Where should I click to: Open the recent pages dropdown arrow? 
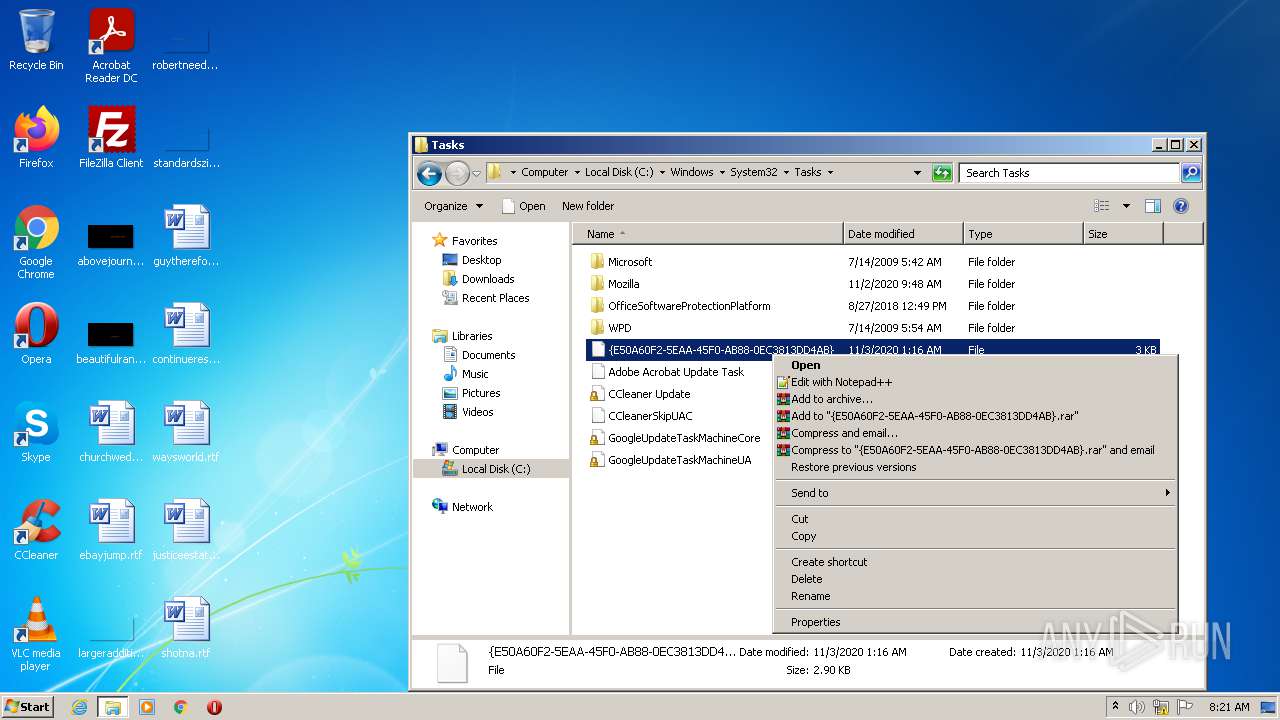[476, 173]
